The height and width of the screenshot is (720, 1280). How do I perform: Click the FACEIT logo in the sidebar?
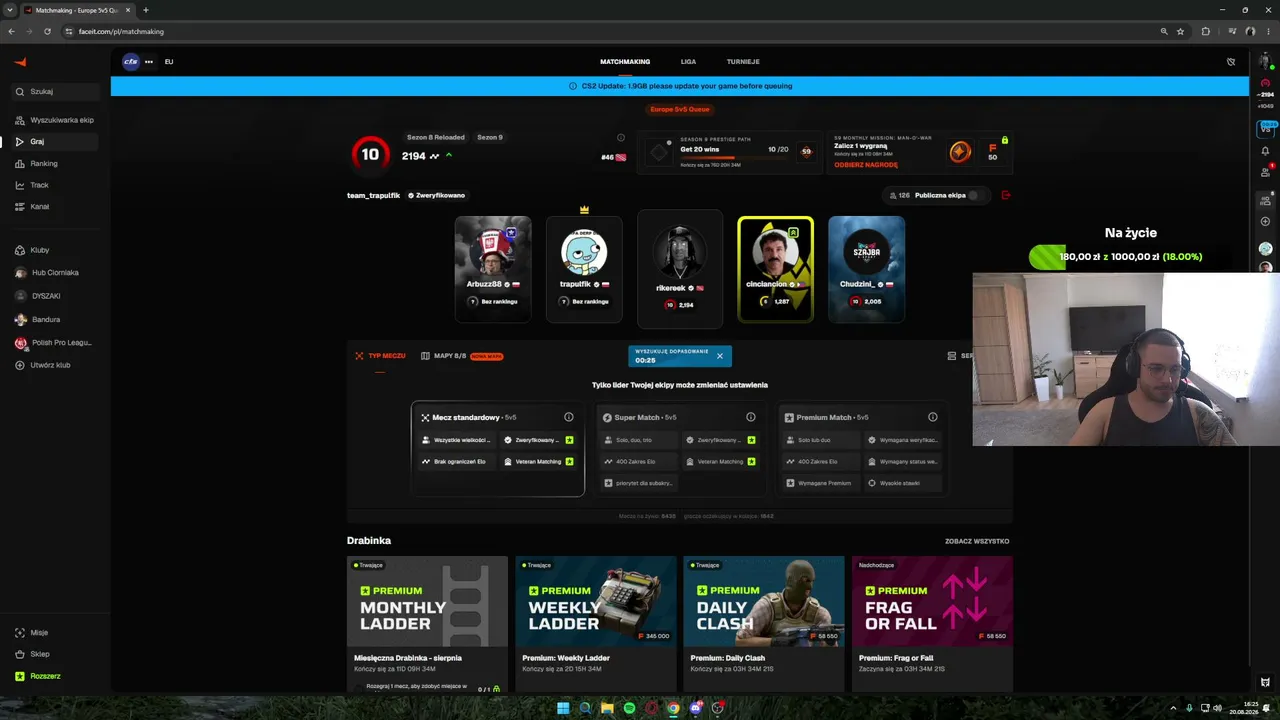[x=20, y=62]
